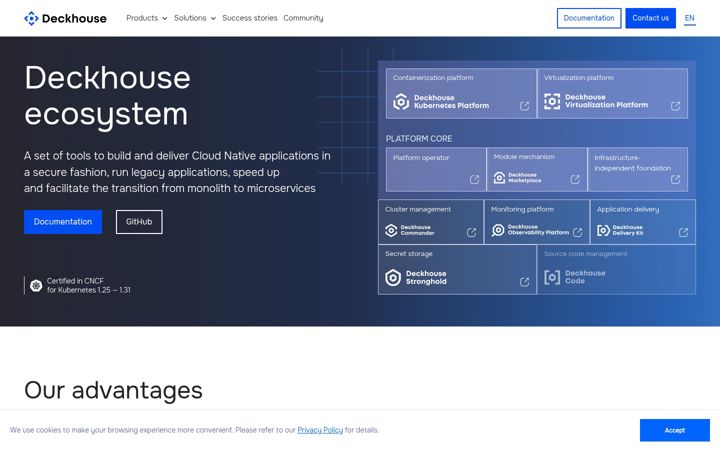Click the Deckhouse Stronghold label

click(426, 277)
